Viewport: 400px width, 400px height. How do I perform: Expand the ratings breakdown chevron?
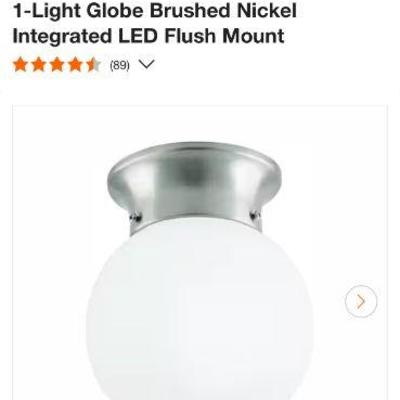coord(147,64)
